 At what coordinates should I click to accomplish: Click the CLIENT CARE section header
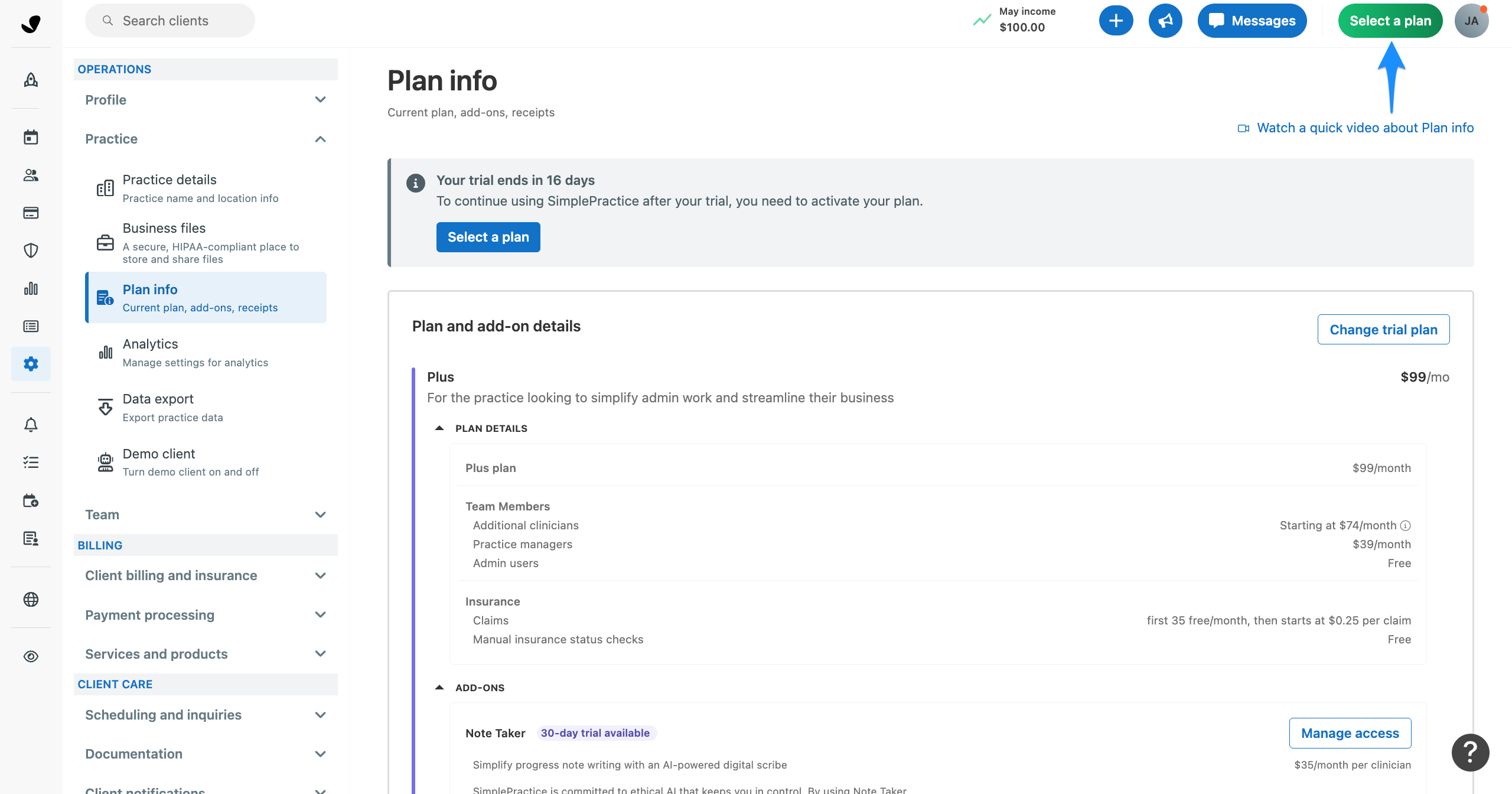(x=206, y=684)
